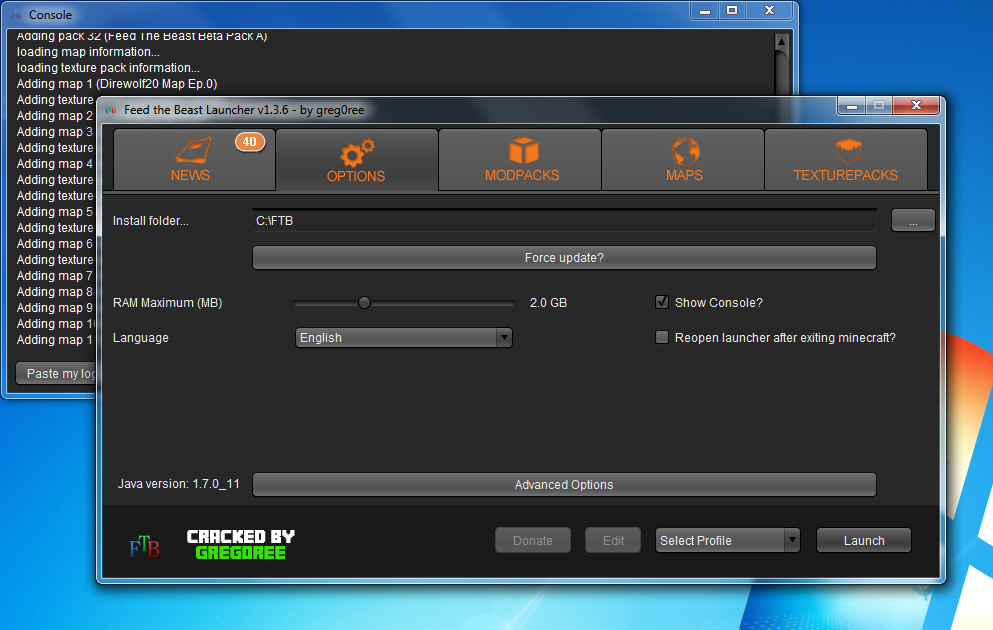Click the 40 unread news badge

(x=249, y=142)
